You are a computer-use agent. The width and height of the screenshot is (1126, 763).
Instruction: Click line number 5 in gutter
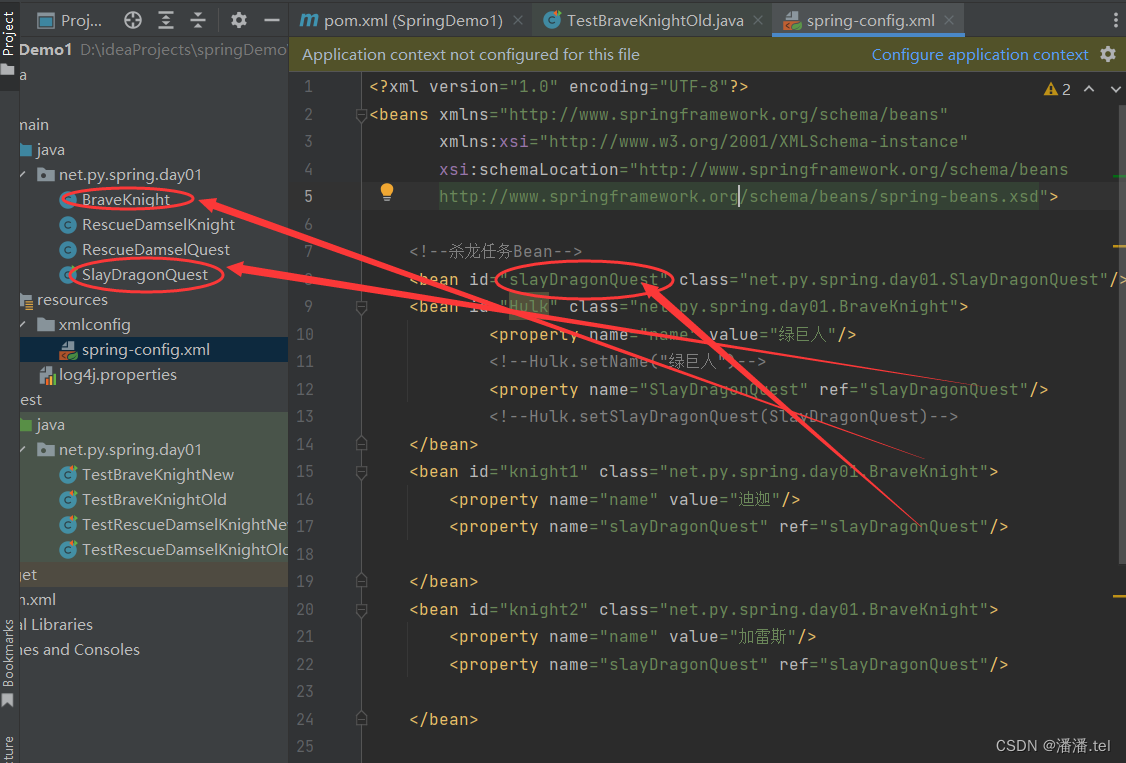point(308,196)
